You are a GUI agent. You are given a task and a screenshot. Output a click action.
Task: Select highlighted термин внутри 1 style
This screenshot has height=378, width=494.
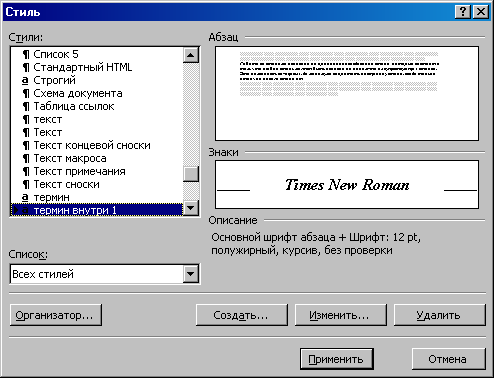point(97,210)
